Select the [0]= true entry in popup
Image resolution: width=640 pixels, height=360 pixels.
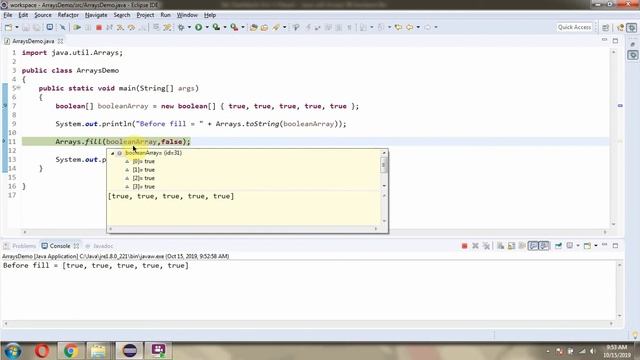[143, 161]
